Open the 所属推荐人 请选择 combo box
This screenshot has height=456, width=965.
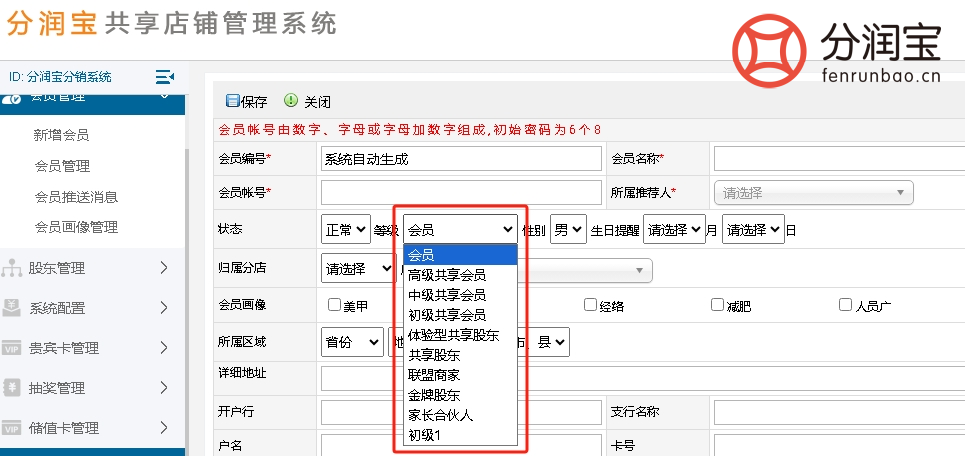coord(814,193)
